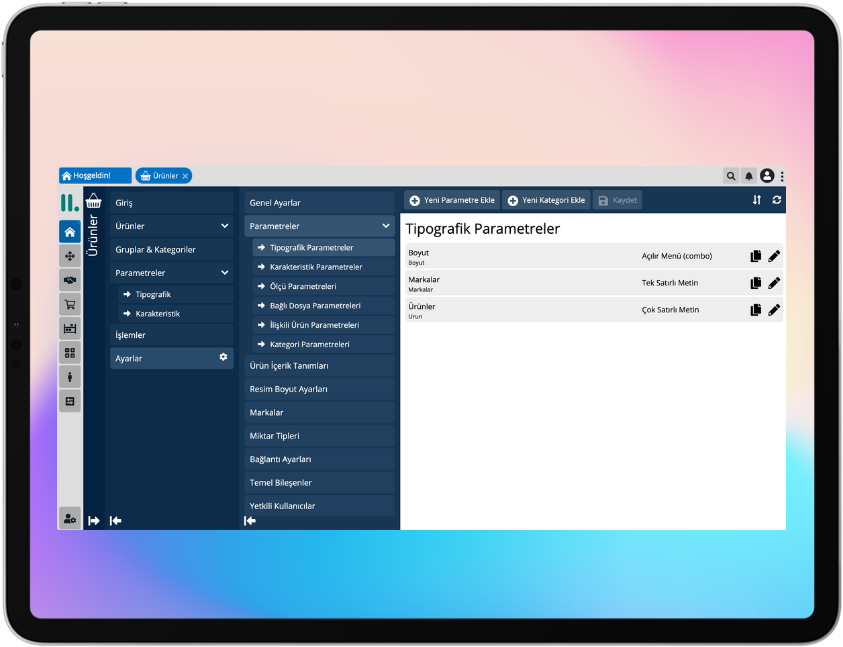Image resolution: width=843 pixels, height=647 pixels.
Task: Open the search icon in top bar
Action: point(731,176)
